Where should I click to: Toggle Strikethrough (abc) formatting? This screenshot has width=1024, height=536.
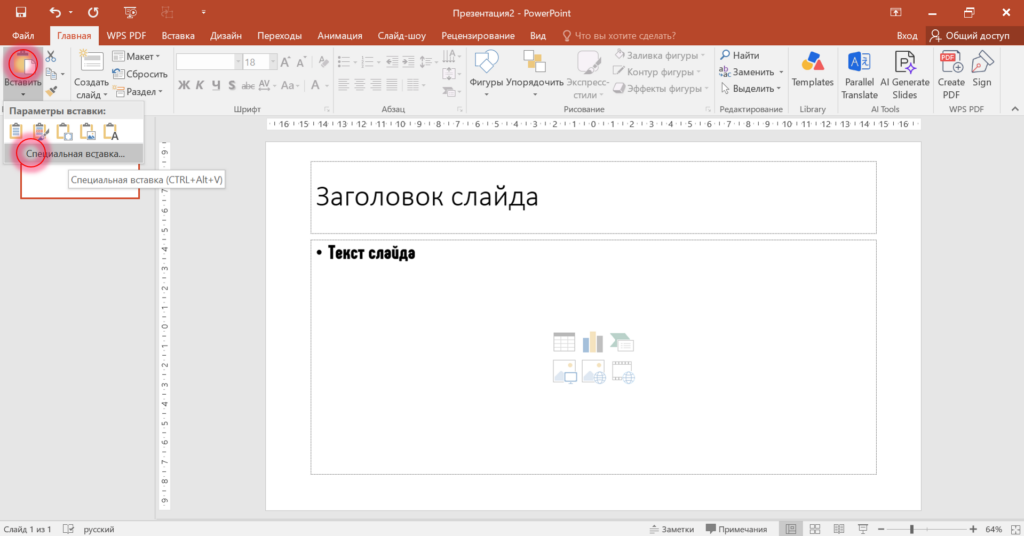point(248,85)
